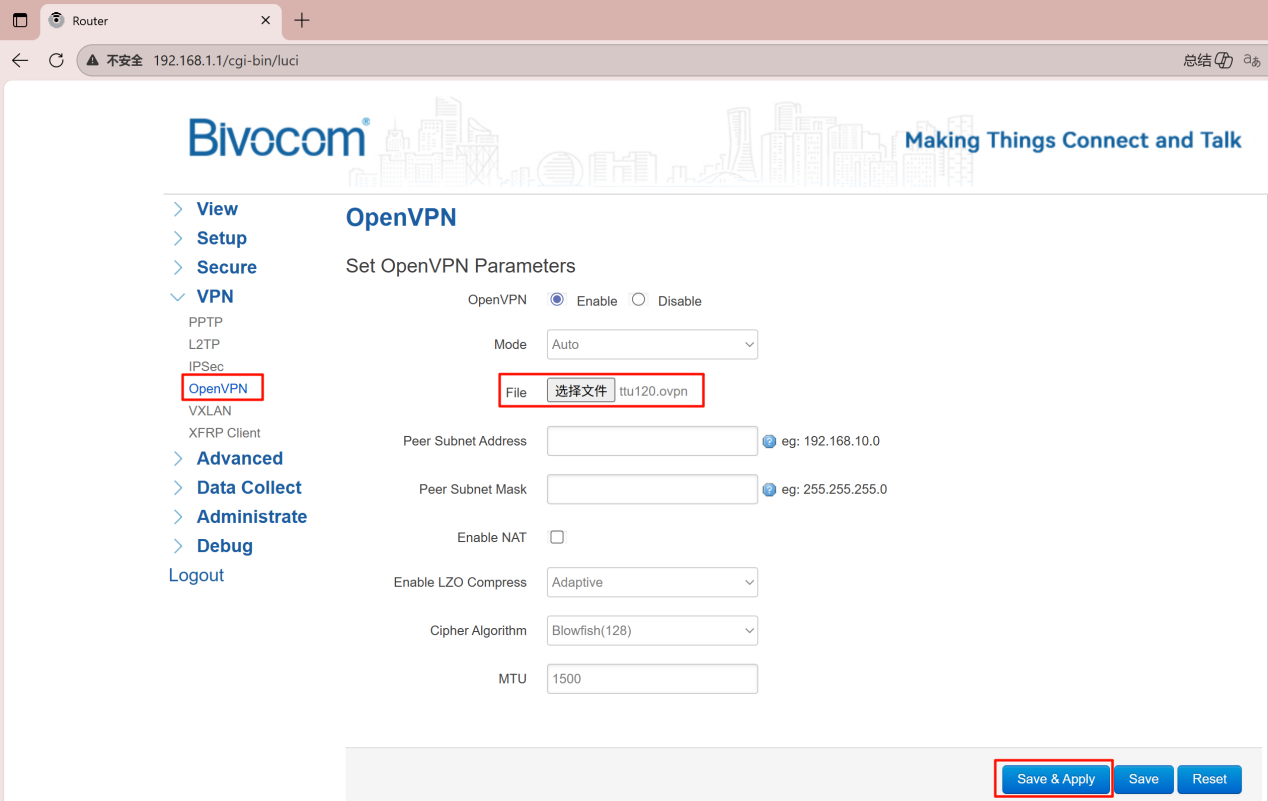This screenshot has height=801, width=1268.
Task: Open a new browser tab
Action: pos(302,20)
